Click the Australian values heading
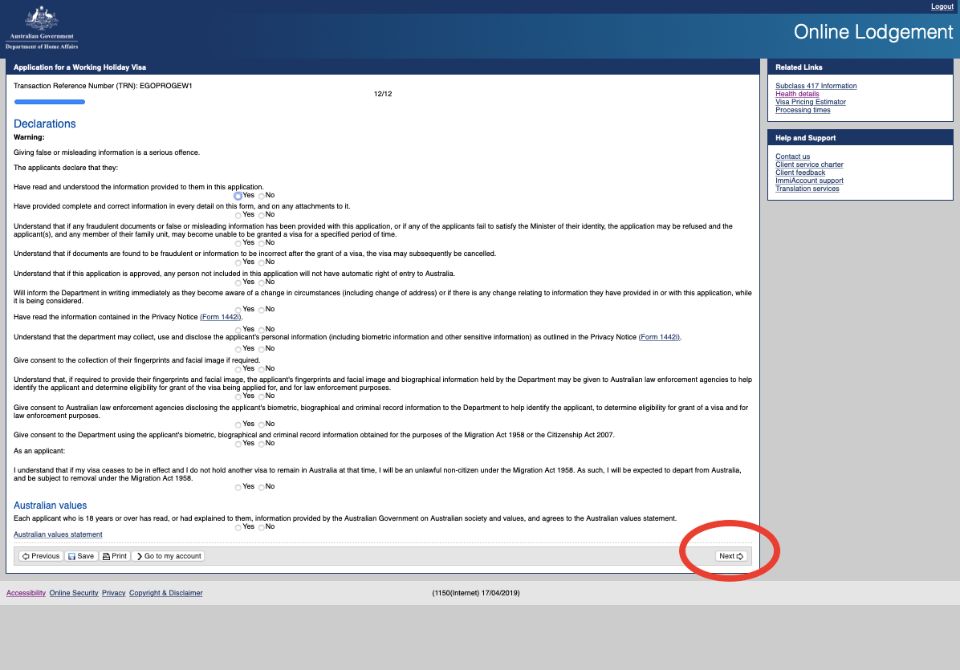Image resolution: width=960 pixels, height=670 pixels. click(50, 505)
